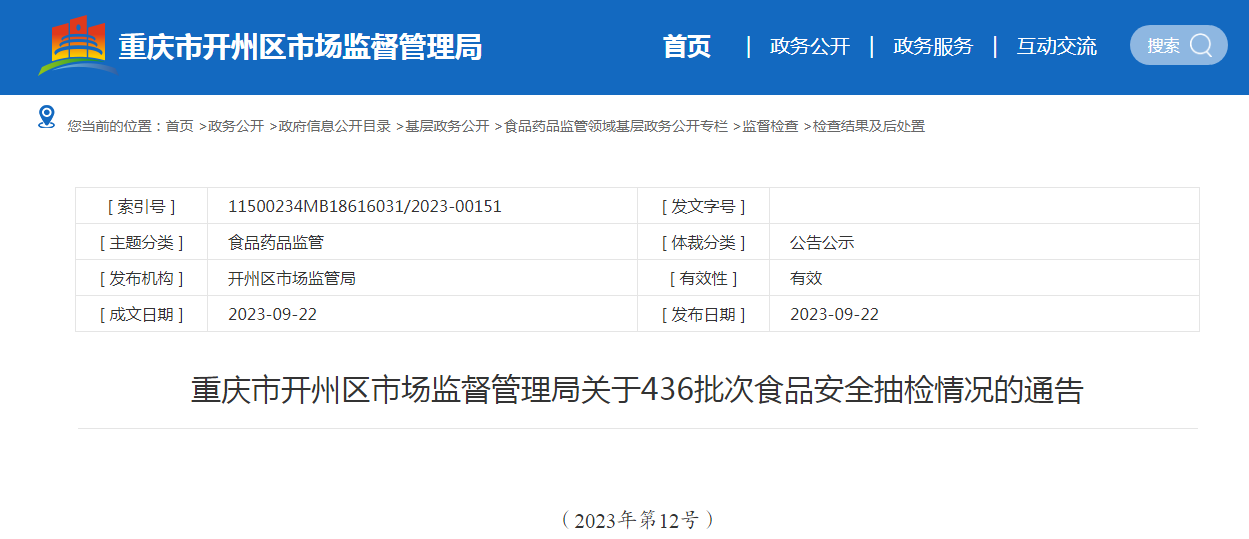Open 基层政务公开 breadcrumb link
Image resolution: width=1249 pixels, height=539 pixels.
(447, 126)
